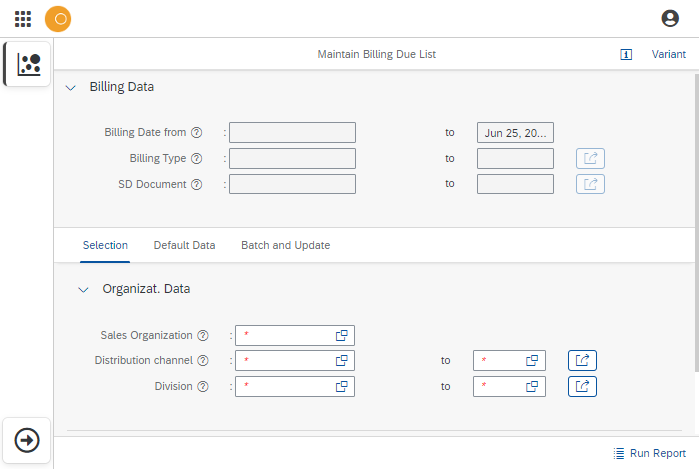699x469 pixels.
Task: Show help icon for Sales Organization
Action: (203, 336)
